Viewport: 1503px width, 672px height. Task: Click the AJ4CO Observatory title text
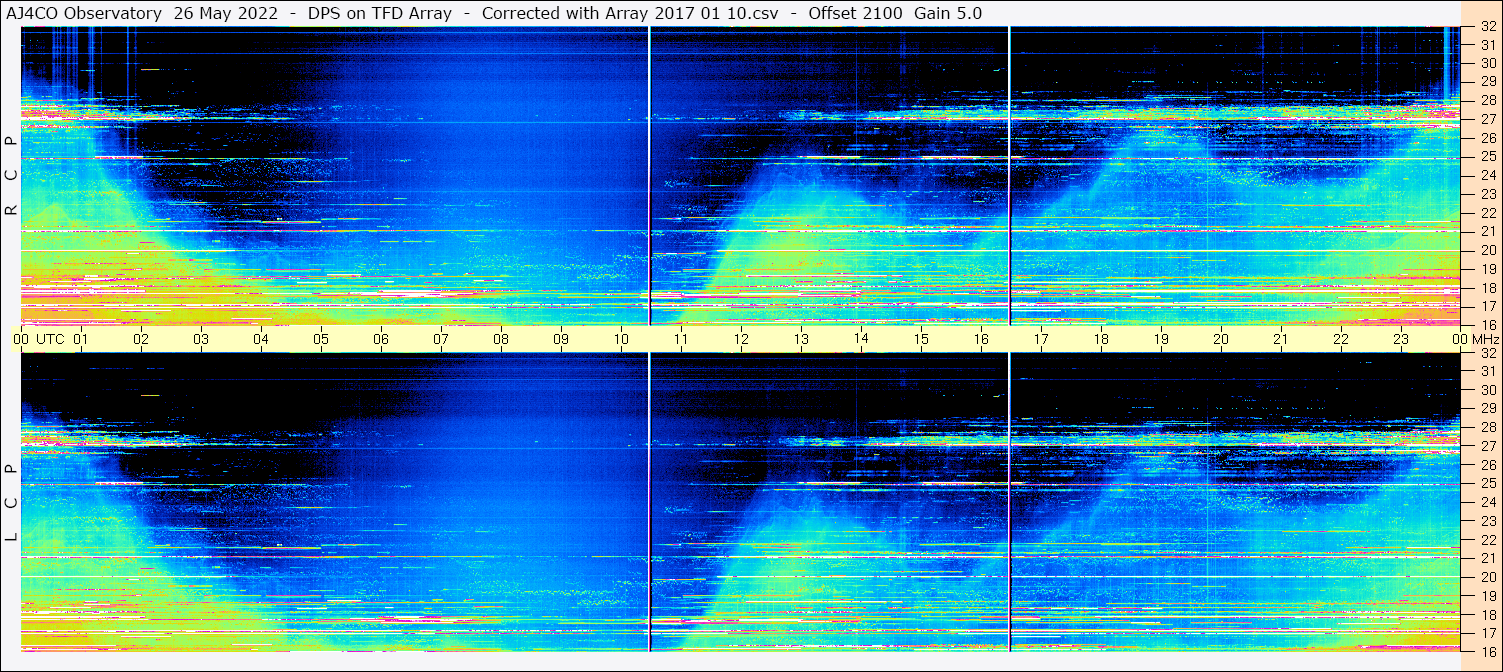pyautogui.click(x=86, y=13)
